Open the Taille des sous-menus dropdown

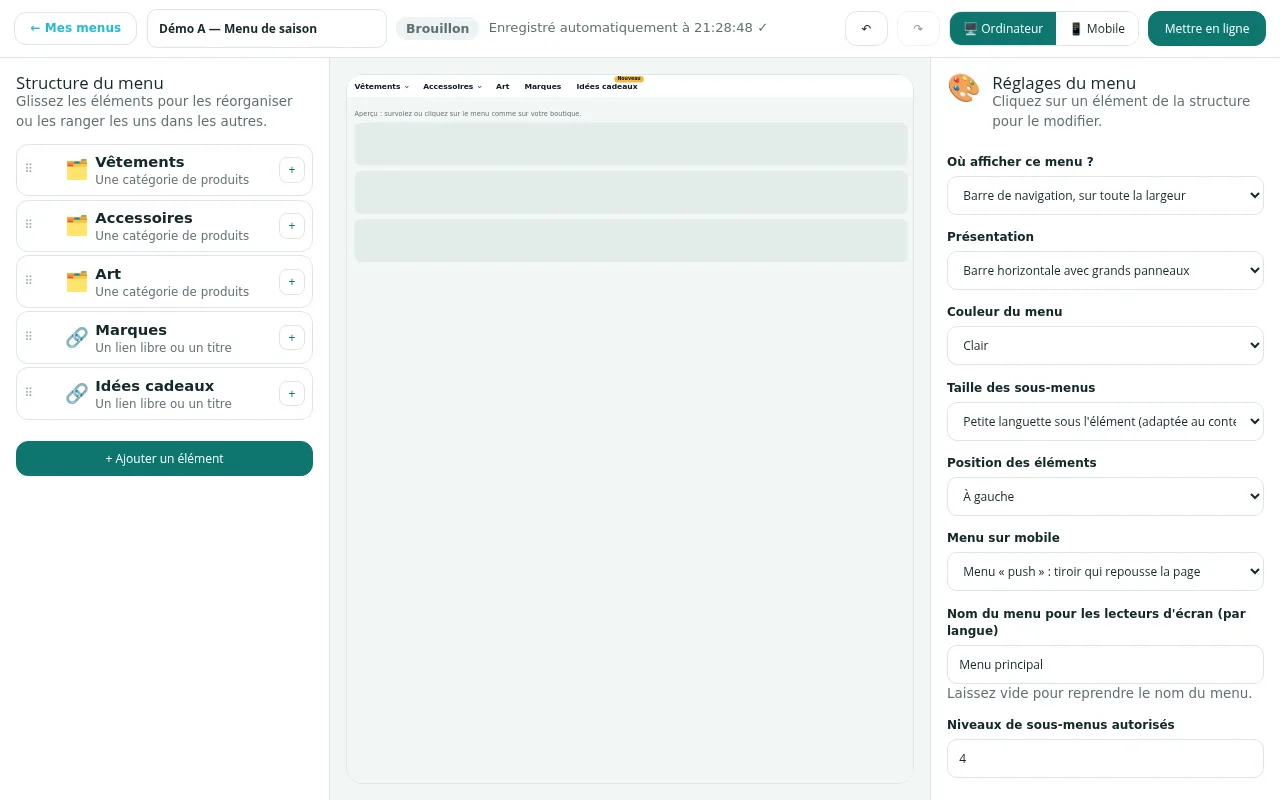pos(1105,422)
